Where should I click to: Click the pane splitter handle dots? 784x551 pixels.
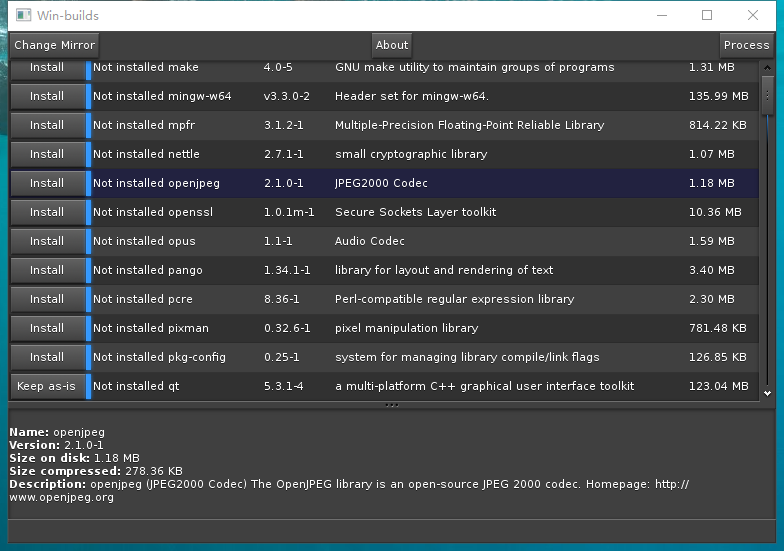point(392,405)
